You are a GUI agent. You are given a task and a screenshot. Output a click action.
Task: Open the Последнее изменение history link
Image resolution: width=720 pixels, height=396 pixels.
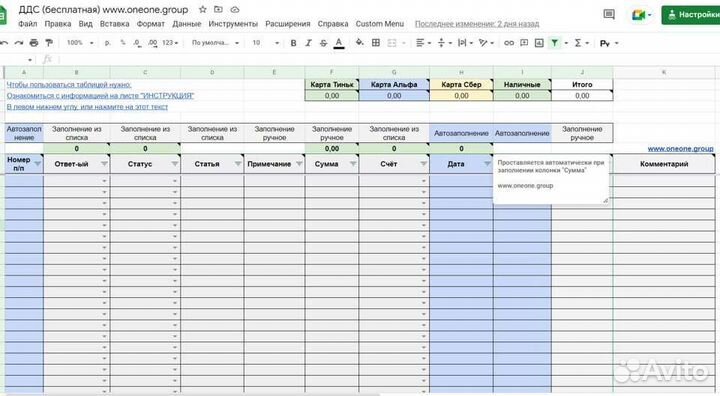pyautogui.click(x=477, y=24)
